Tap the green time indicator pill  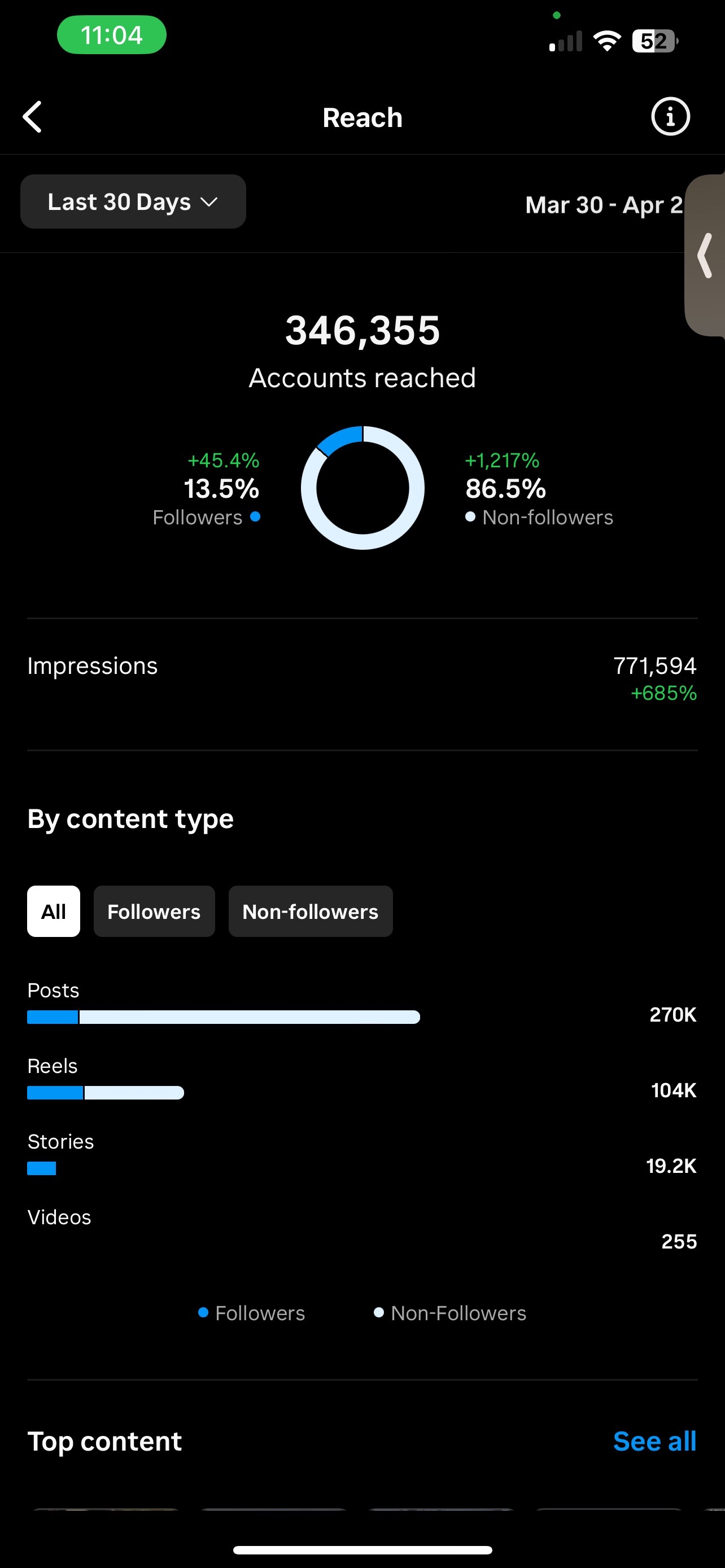(111, 36)
